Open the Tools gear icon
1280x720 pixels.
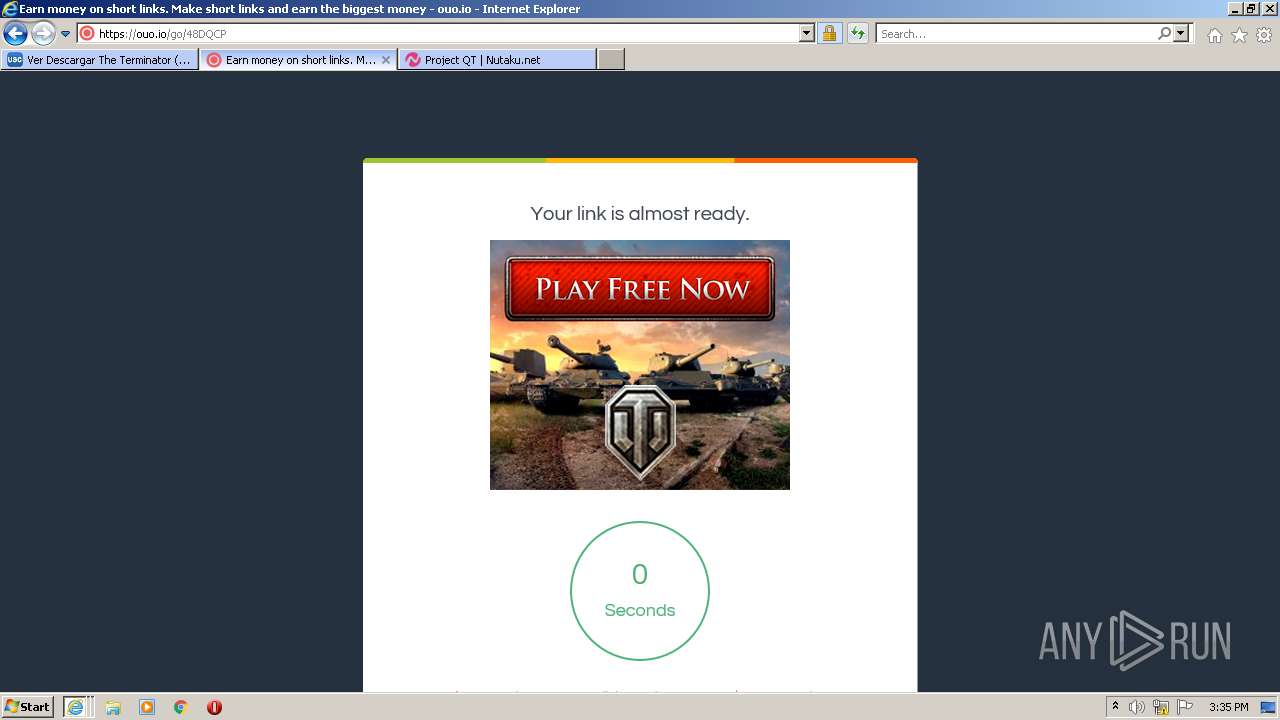1264,35
